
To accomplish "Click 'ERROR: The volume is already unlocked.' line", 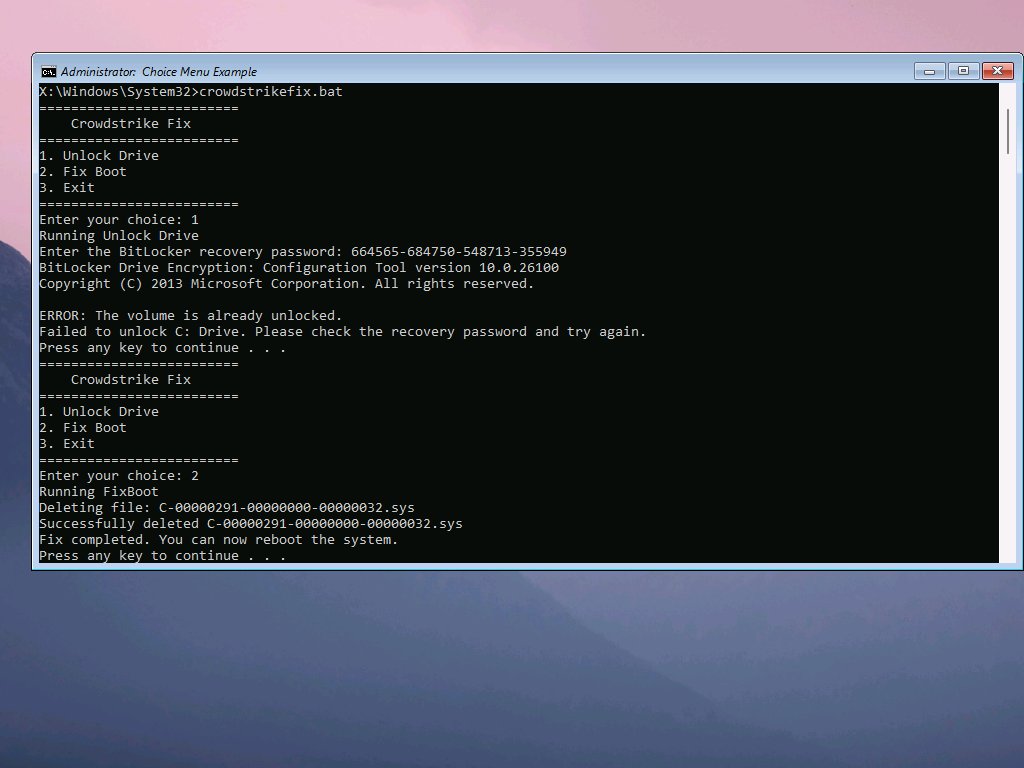I will pyautogui.click(x=191, y=315).
